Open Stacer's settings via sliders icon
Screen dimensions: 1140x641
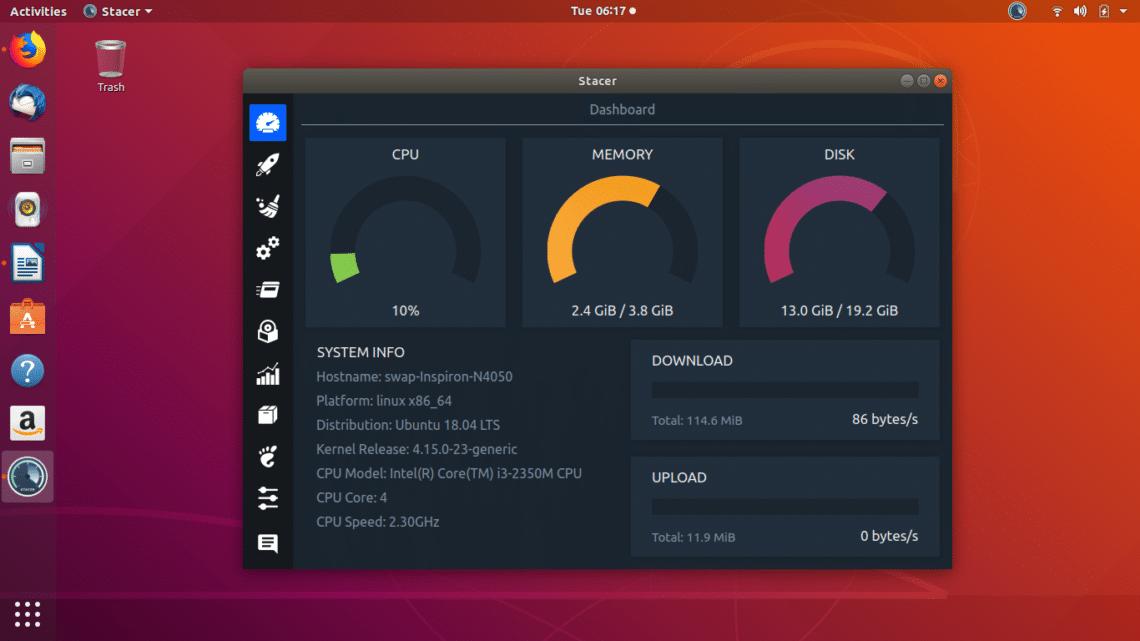(x=267, y=498)
